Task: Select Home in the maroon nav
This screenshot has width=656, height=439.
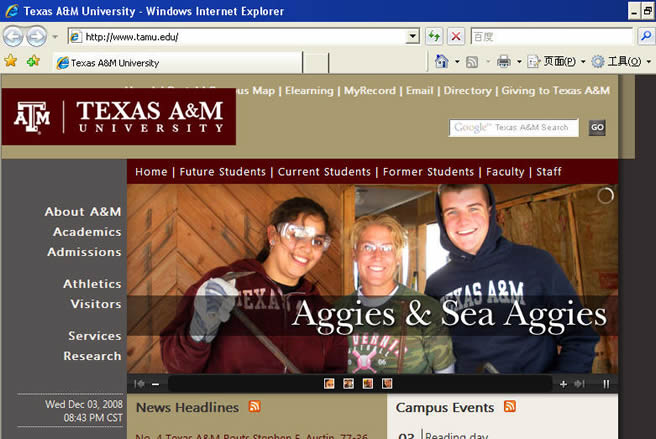Action: (x=151, y=172)
